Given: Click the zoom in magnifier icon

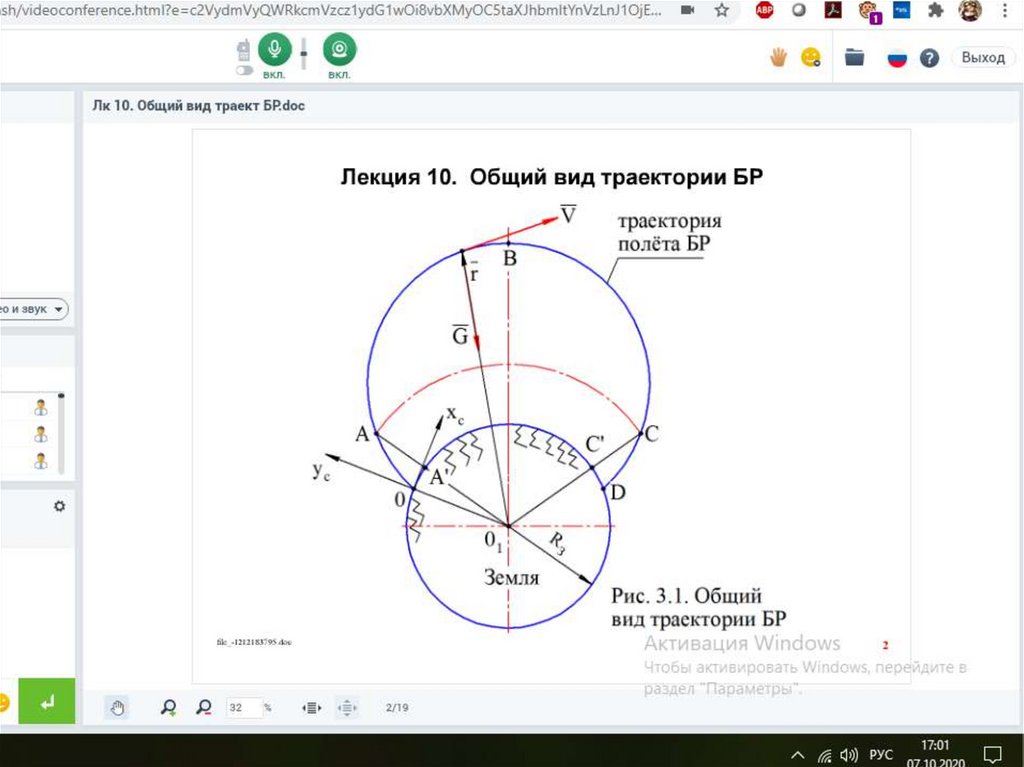Looking at the screenshot, I should 168,708.
